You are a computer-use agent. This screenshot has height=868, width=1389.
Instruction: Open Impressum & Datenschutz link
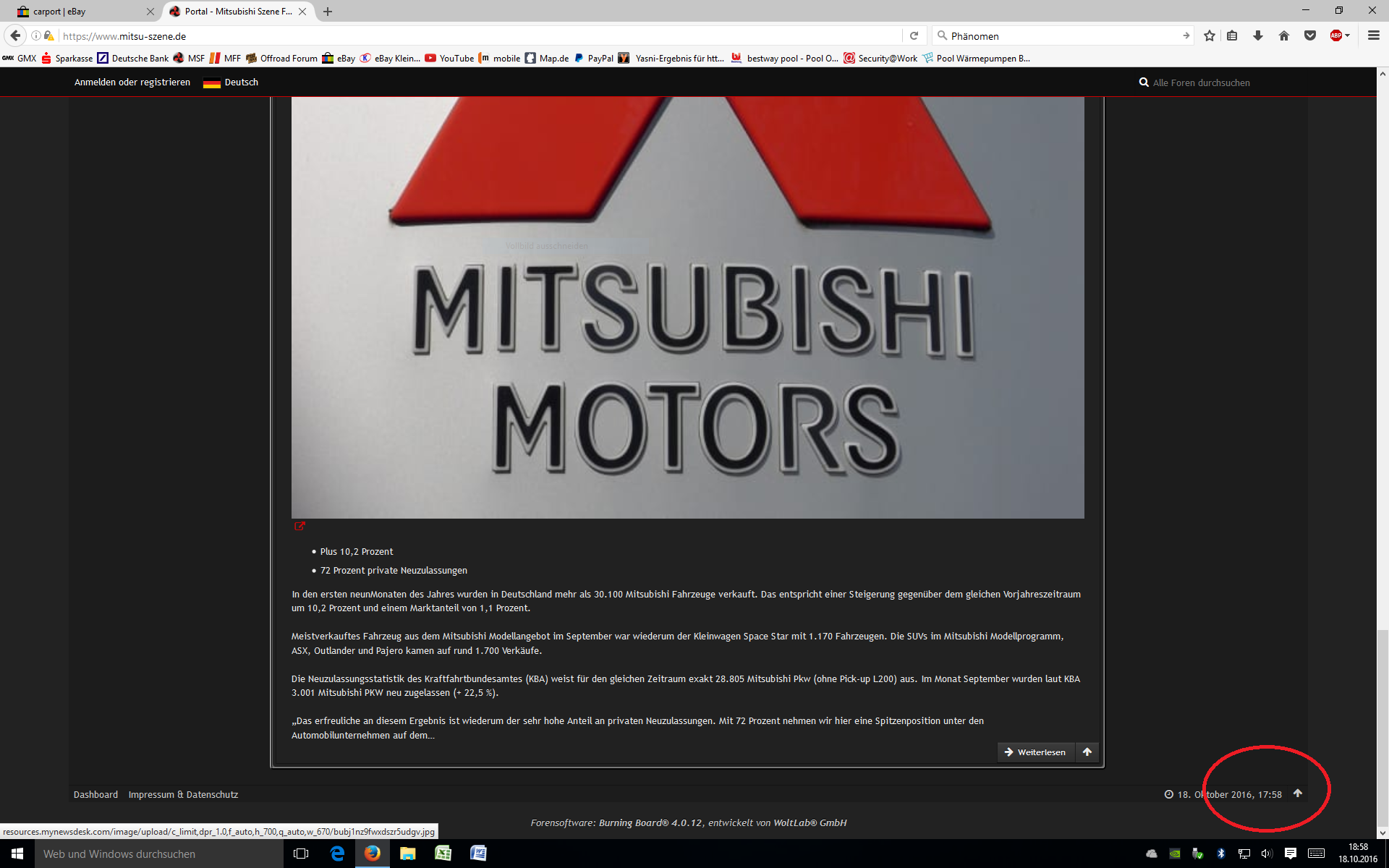[183, 794]
